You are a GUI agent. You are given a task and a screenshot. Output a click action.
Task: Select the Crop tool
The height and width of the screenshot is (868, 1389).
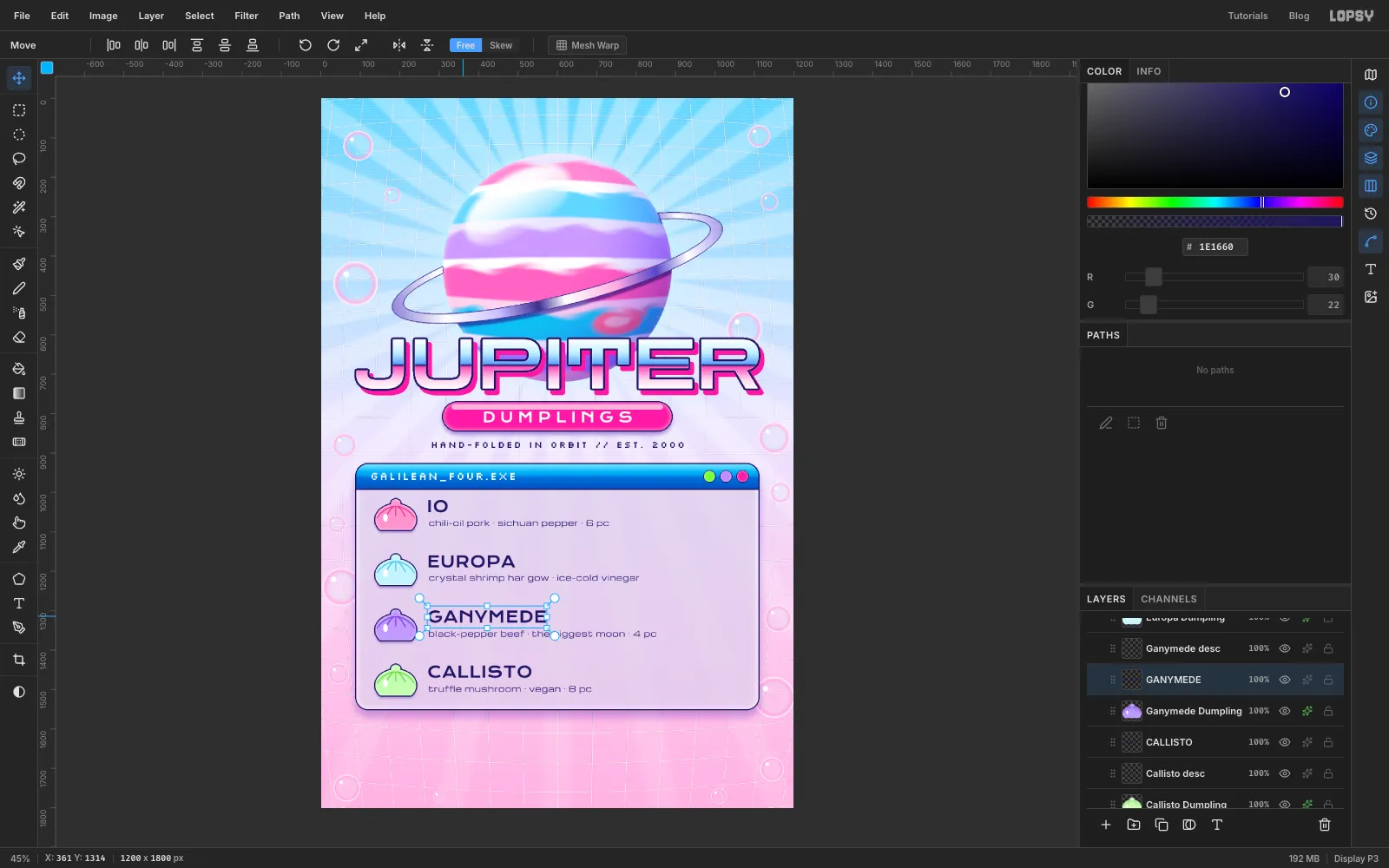19,660
